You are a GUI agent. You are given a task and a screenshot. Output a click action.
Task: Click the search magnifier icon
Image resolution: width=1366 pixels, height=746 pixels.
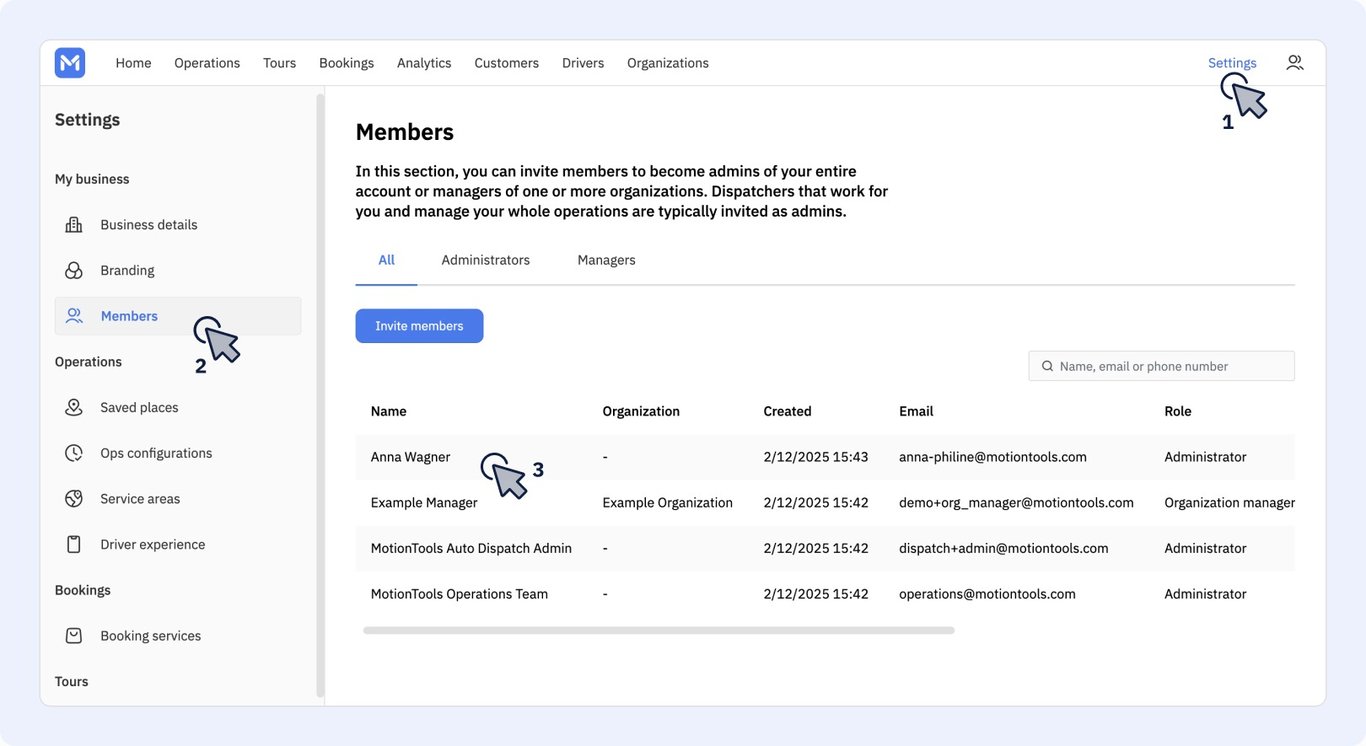click(1047, 366)
